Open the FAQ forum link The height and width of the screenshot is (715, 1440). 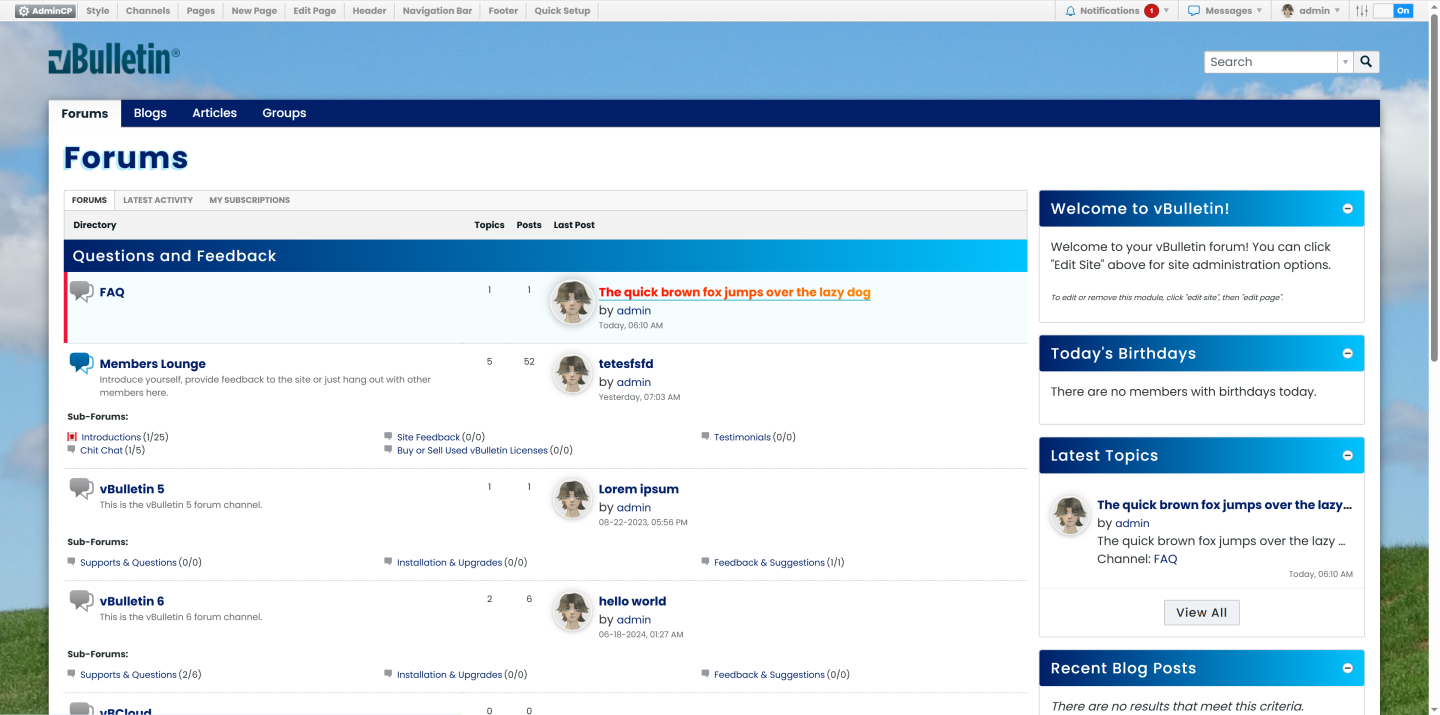112,292
